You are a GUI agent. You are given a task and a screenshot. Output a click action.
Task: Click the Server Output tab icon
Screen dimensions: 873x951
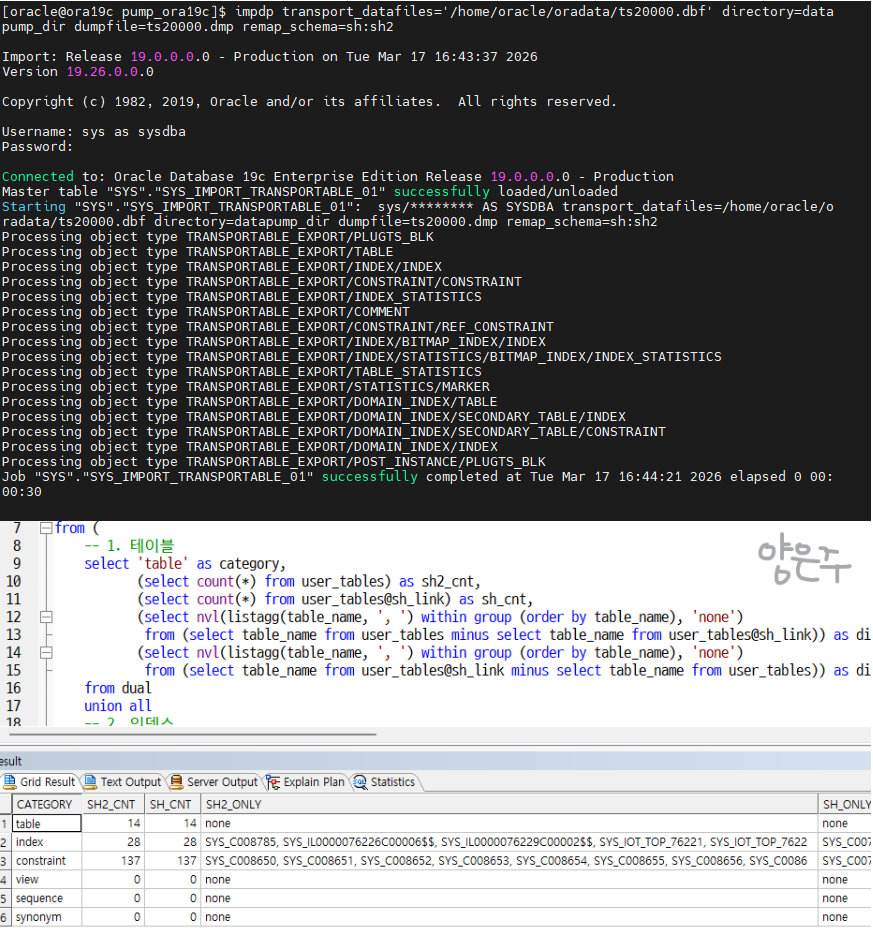coord(177,782)
